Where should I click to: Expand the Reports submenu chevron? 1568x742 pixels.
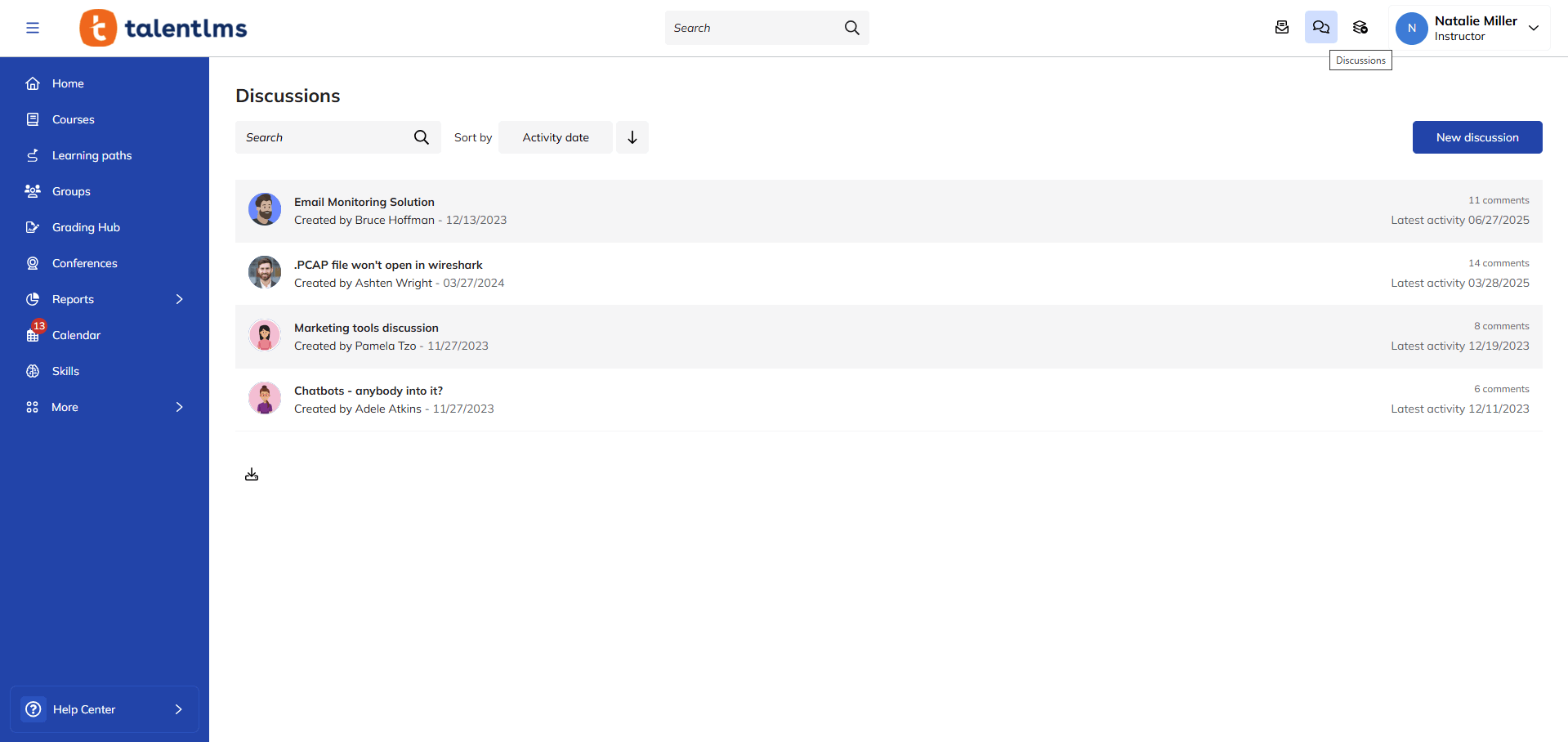(179, 298)
